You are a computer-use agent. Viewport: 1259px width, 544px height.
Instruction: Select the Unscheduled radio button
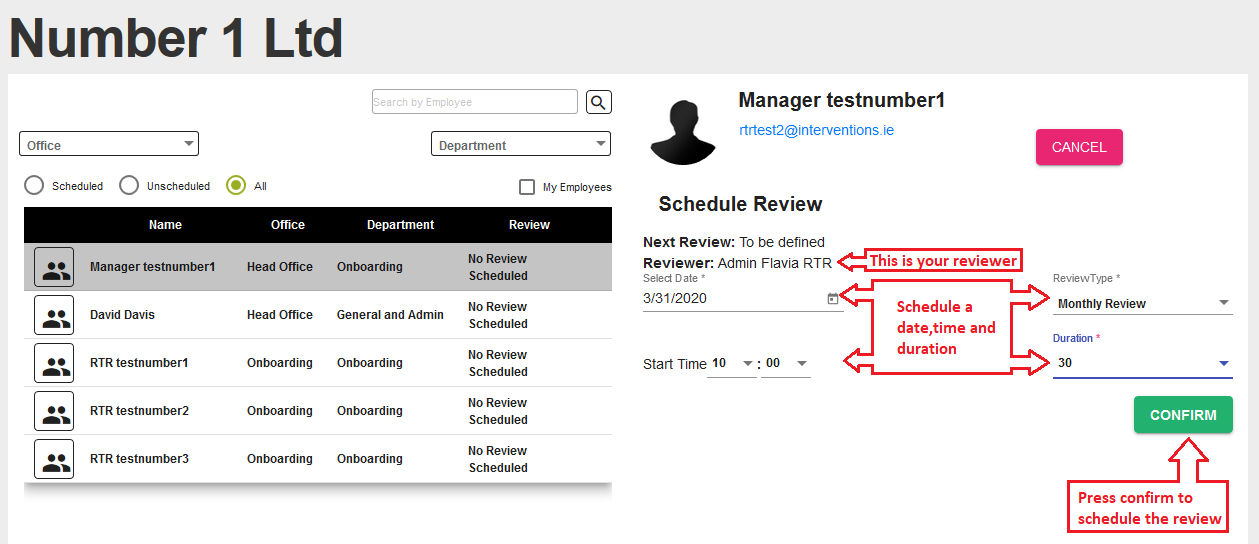129,186
